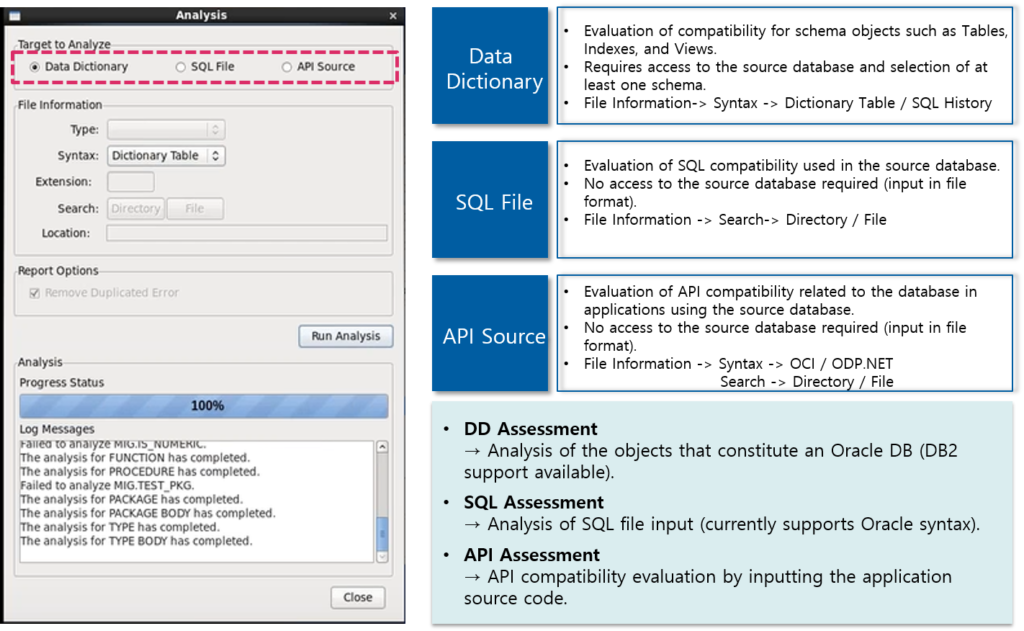Click the Run Analysis button
Image resolution: width=1024 pixels, height=631 pixels.
[345, 336]
